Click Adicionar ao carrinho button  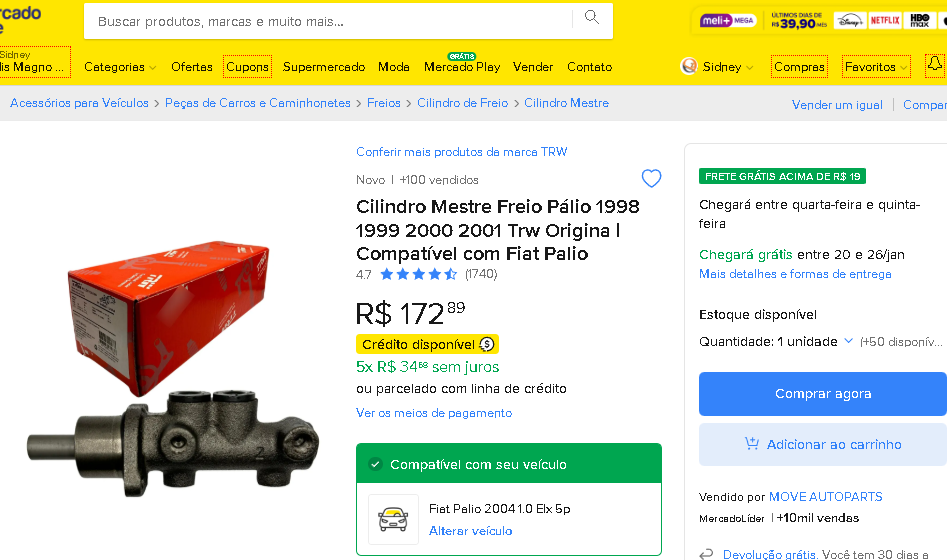point(823,445)
